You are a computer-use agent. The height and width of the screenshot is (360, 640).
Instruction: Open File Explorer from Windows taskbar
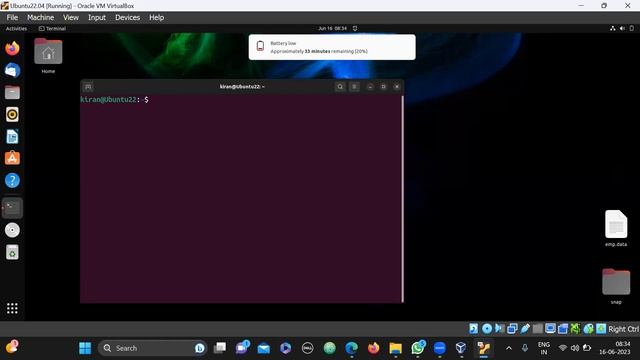coord(396,348)
